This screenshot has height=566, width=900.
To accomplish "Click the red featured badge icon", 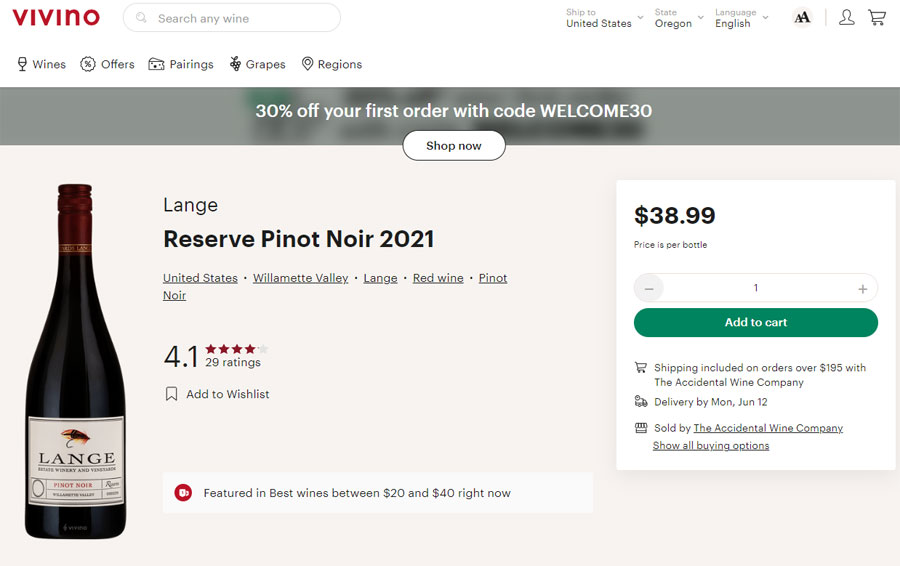I will tap(183, 493).
